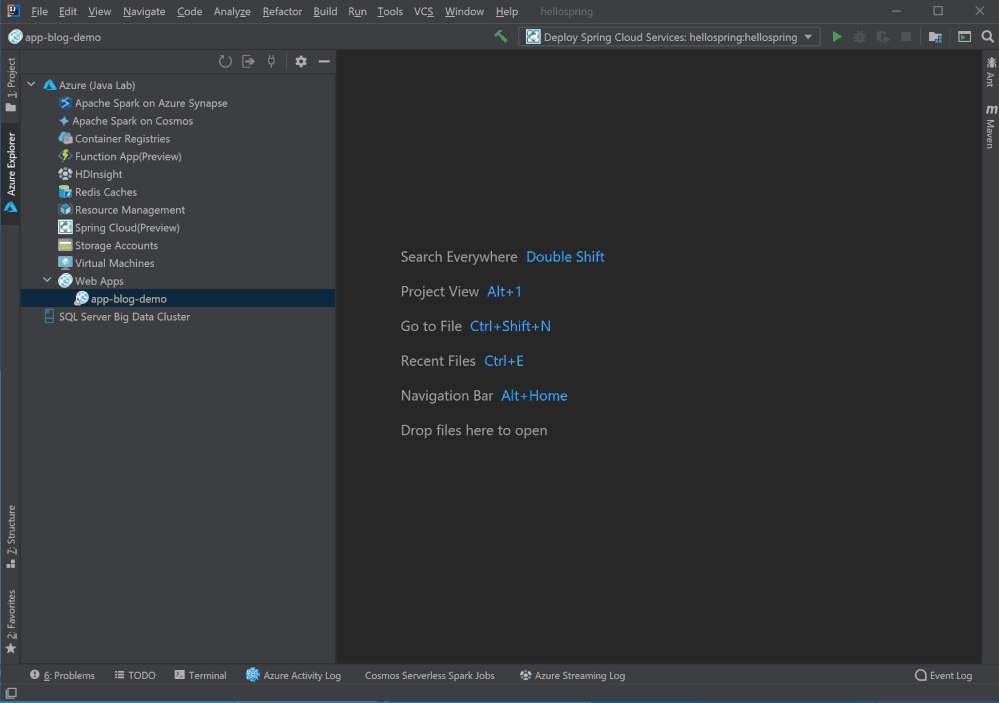
Task: Open the Help menu
Action: (507, 11)
